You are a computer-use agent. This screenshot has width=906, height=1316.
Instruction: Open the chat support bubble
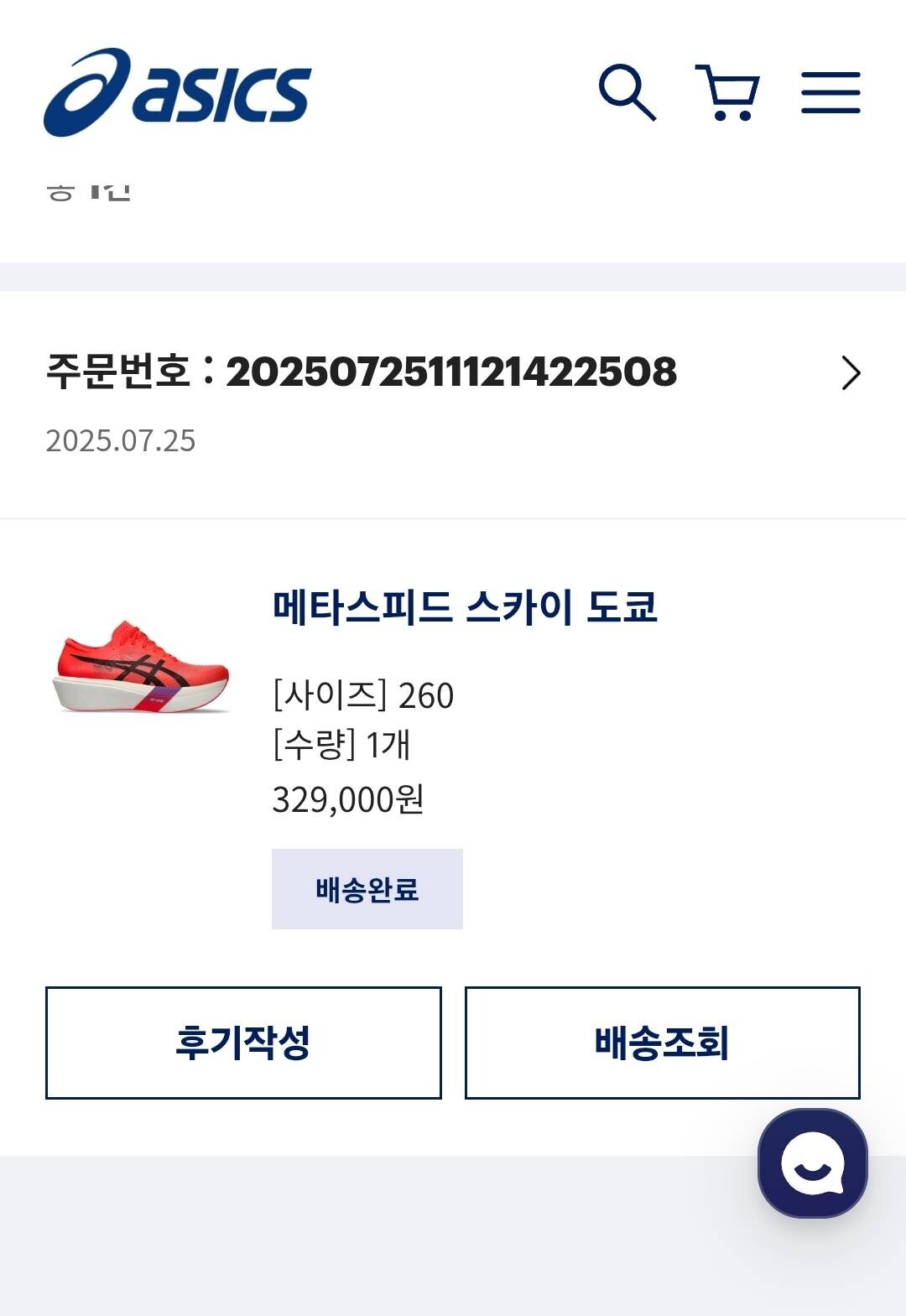click(x=812, y=1163)
